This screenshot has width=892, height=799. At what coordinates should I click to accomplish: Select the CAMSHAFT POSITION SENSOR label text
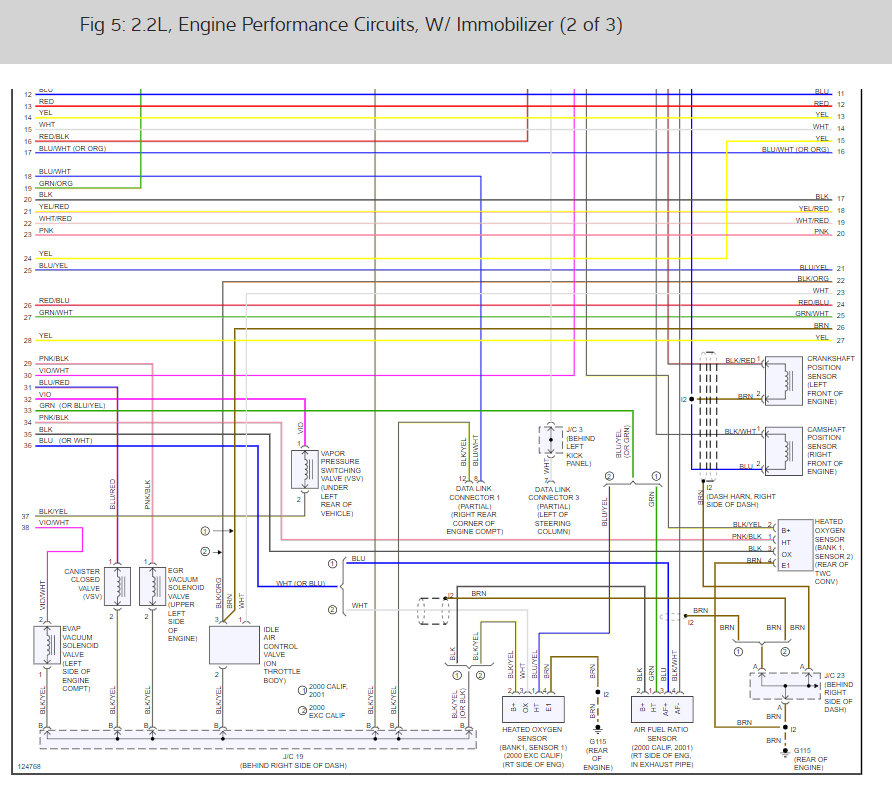pos(826,450)
